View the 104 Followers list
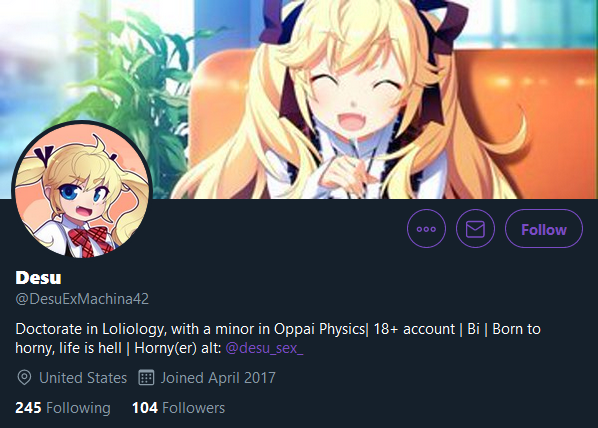598x428 pixels. click(178, 408)
